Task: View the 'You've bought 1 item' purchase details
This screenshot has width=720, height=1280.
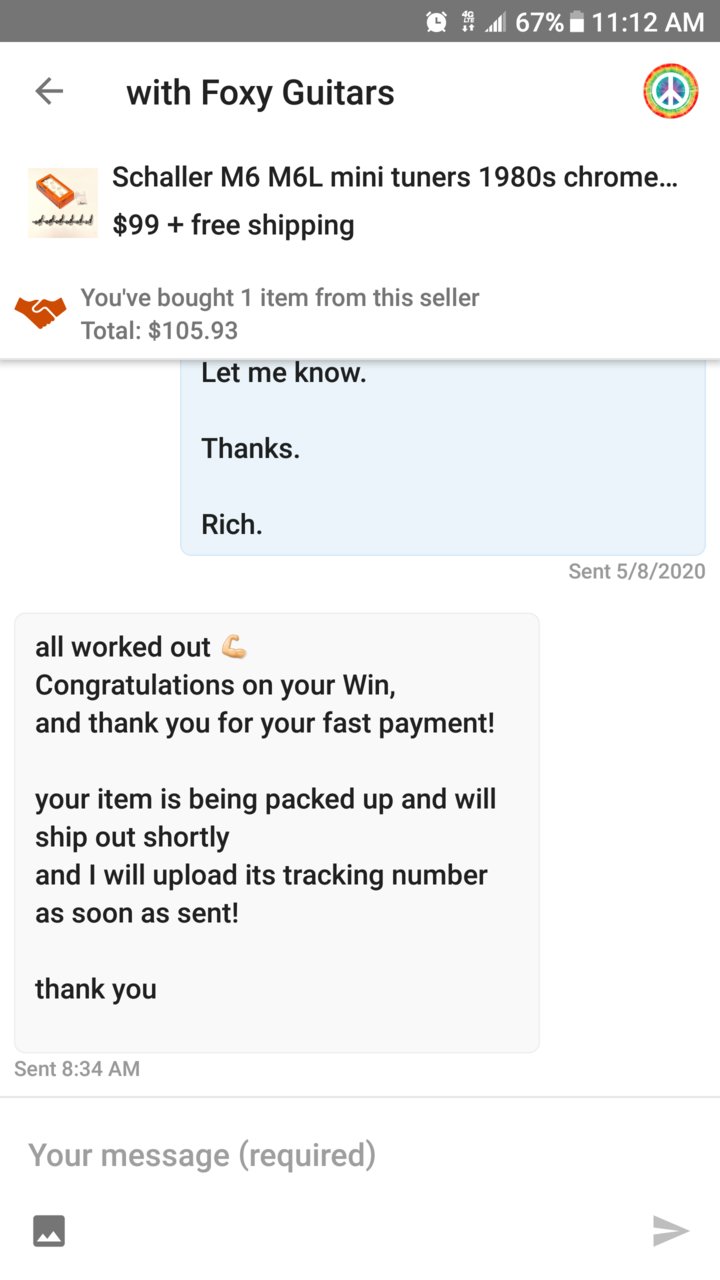Action: click(x=280, y=298)
